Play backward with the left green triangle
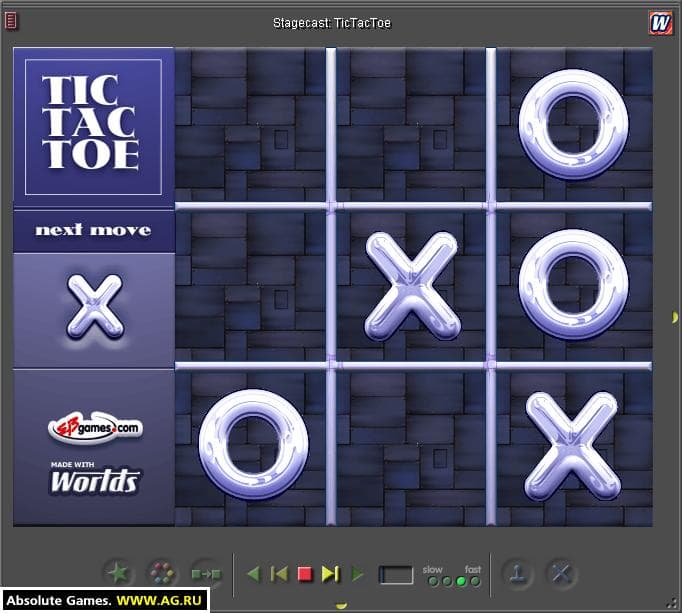This screenshot has width=682, height=613. (x=253, y=574)
